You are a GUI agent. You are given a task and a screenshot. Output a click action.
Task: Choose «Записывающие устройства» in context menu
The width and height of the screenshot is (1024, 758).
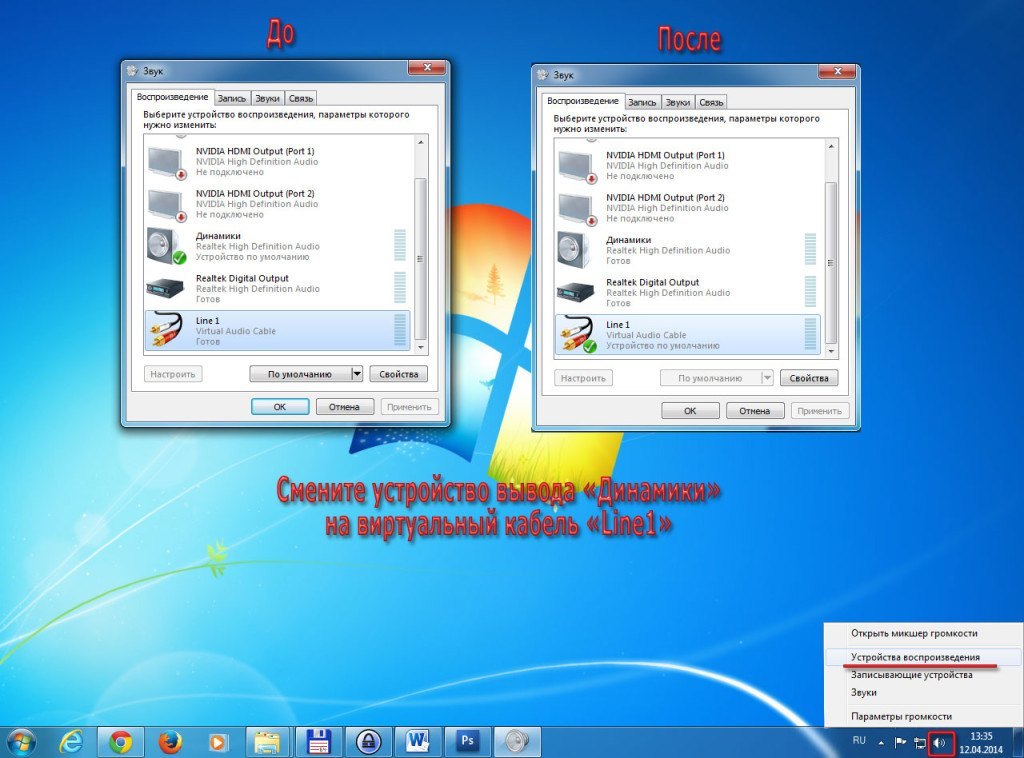[911, 675]
